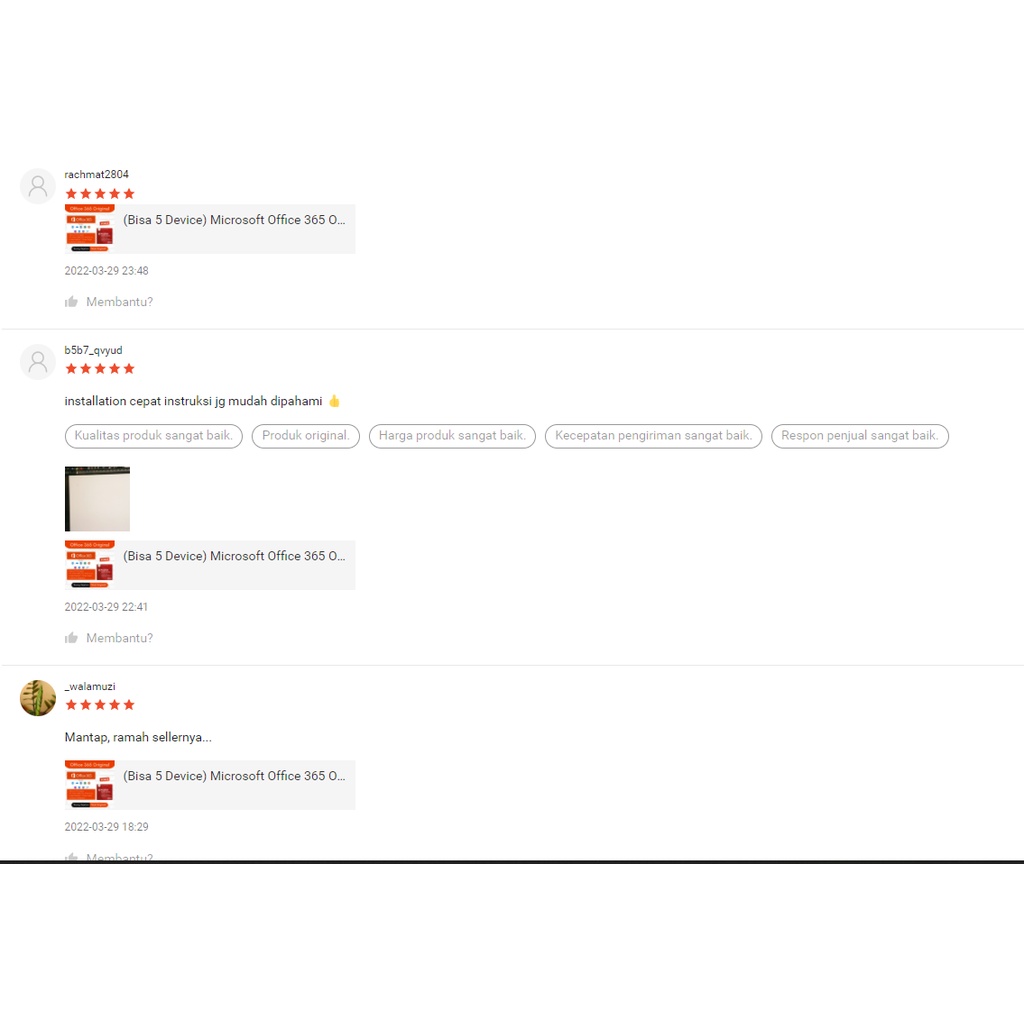Click the star rating of _walamuzi's review
The image size is (1024, 1024).
point(100,705)
